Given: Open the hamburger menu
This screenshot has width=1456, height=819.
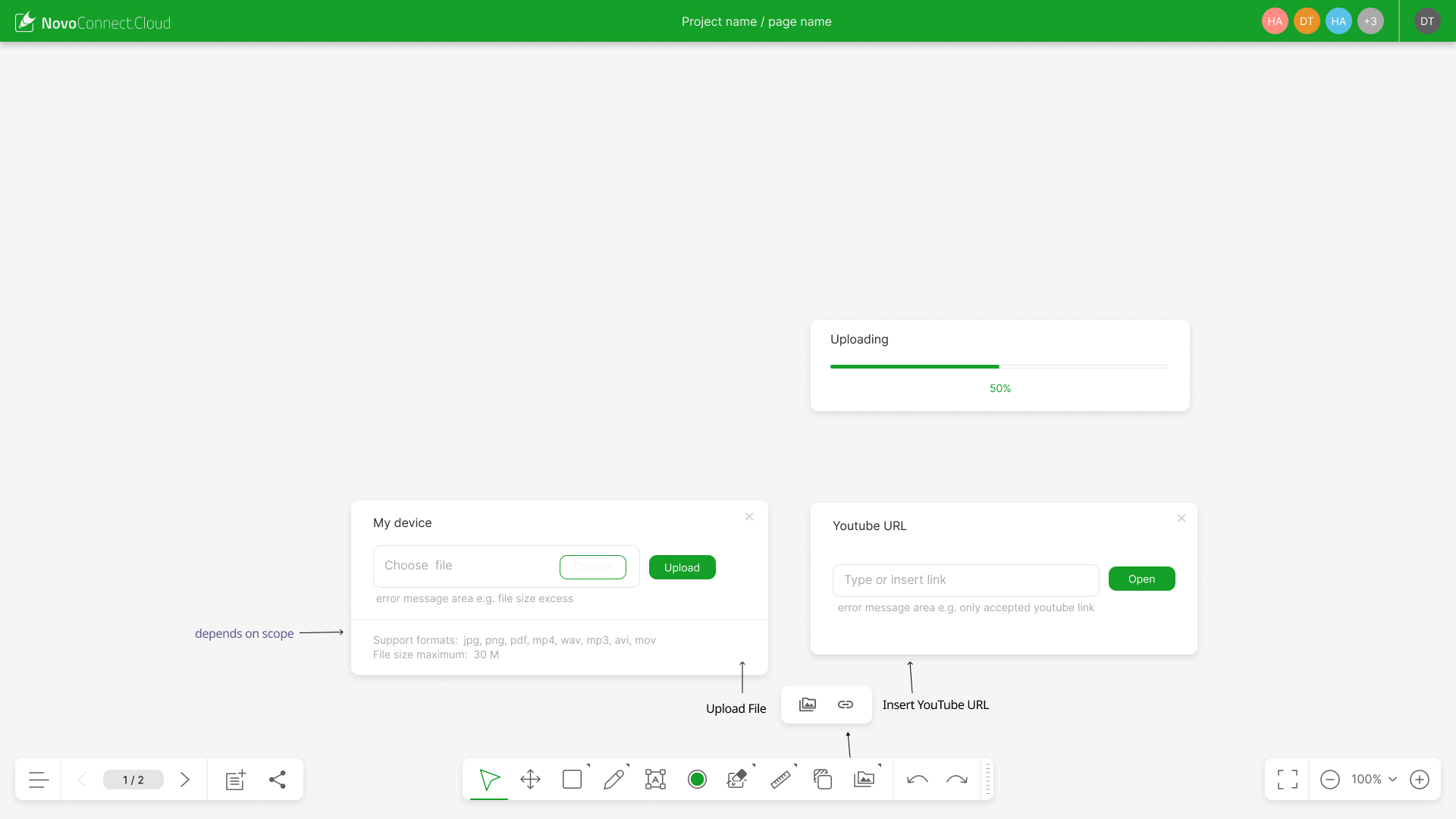Looking at the screenshot, I should pyautogui.click(x=39, y=779).
